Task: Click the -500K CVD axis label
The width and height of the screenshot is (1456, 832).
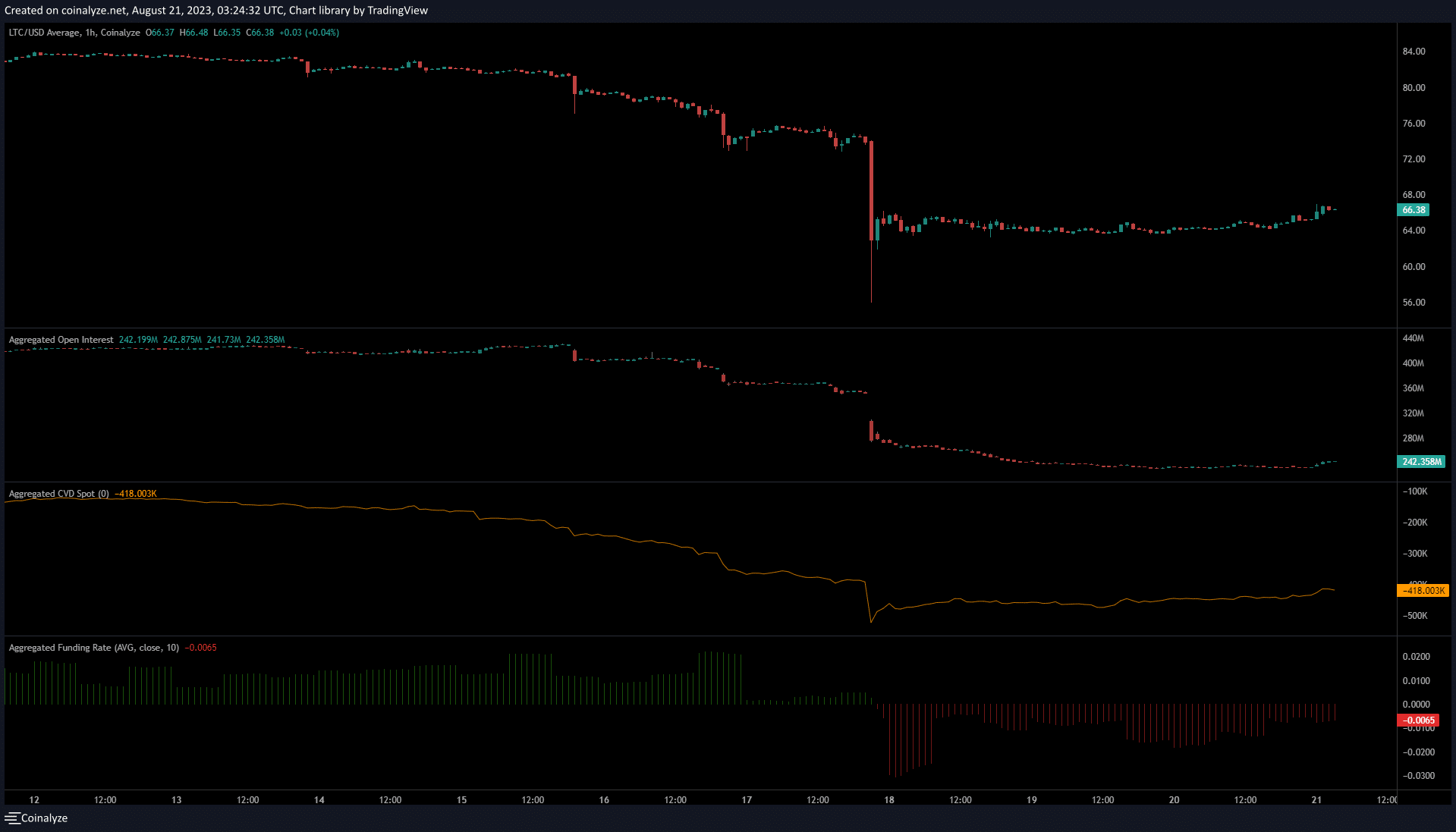Action: coord(1415,616)
